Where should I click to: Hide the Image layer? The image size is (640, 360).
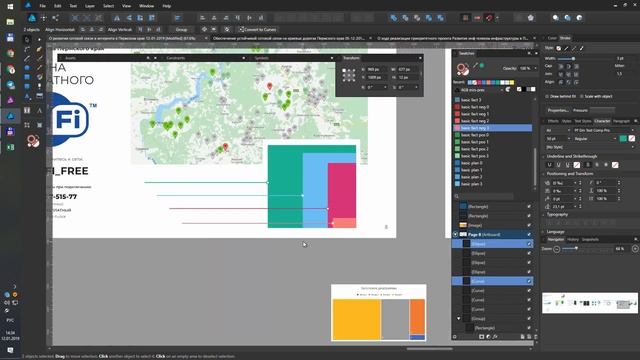(x=529, y=225)
